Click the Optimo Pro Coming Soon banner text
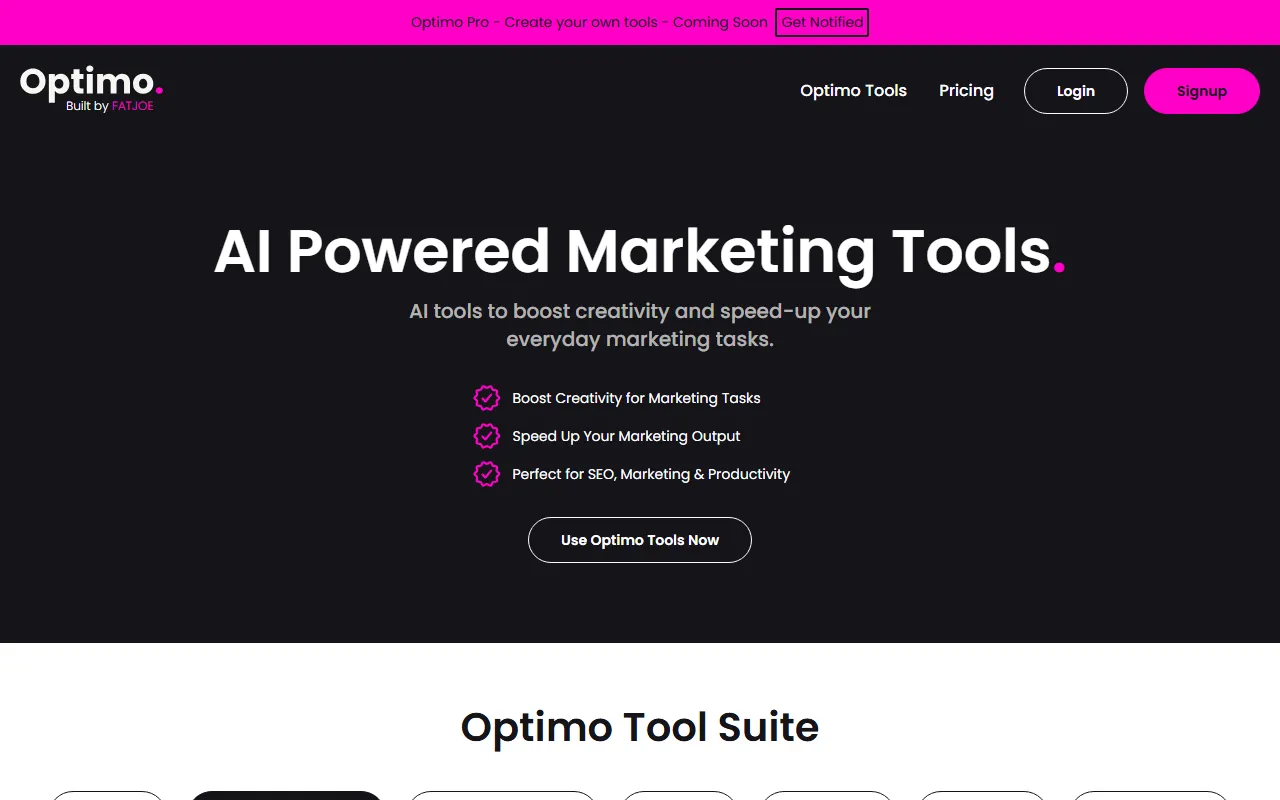 [589, 22]
